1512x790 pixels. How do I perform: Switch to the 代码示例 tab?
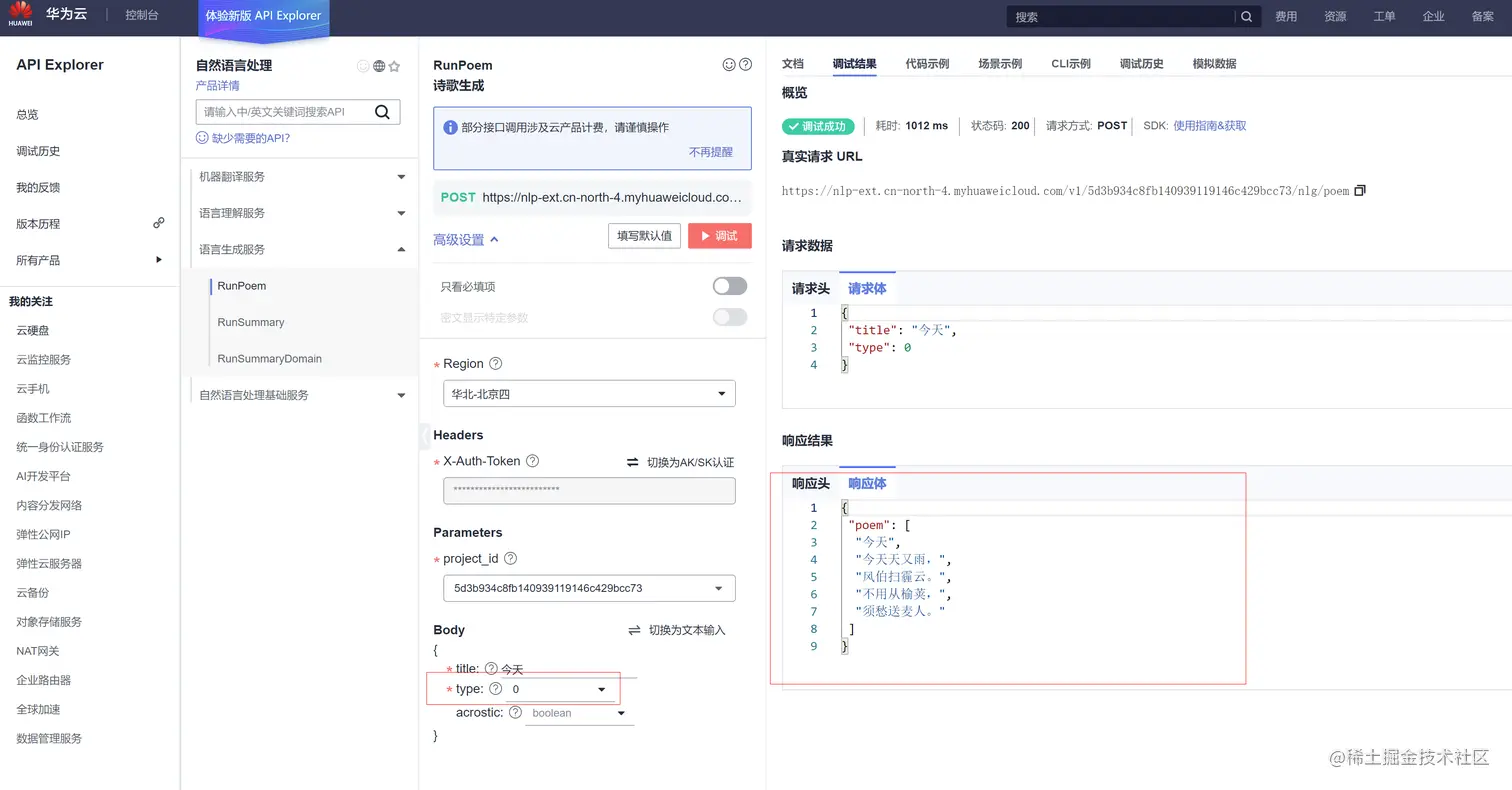[x=927, y=64]
